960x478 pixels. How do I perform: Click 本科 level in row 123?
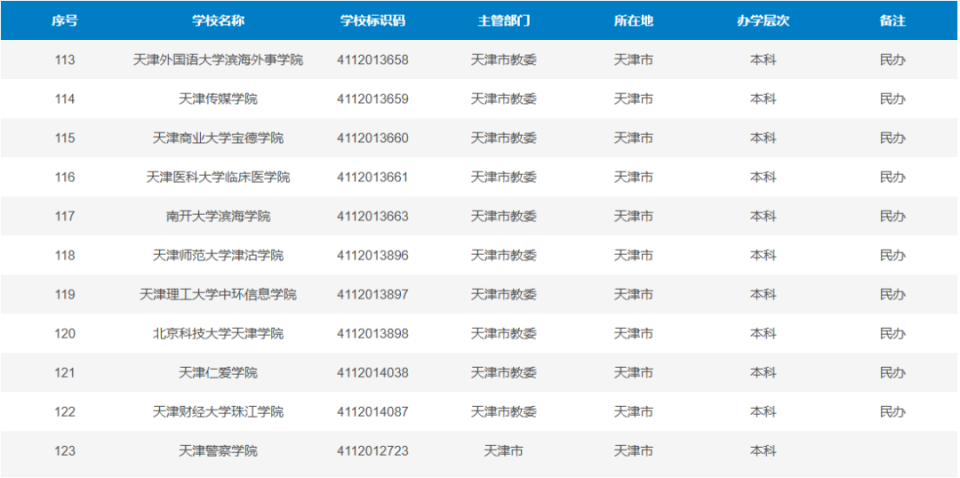coord(763,452)
